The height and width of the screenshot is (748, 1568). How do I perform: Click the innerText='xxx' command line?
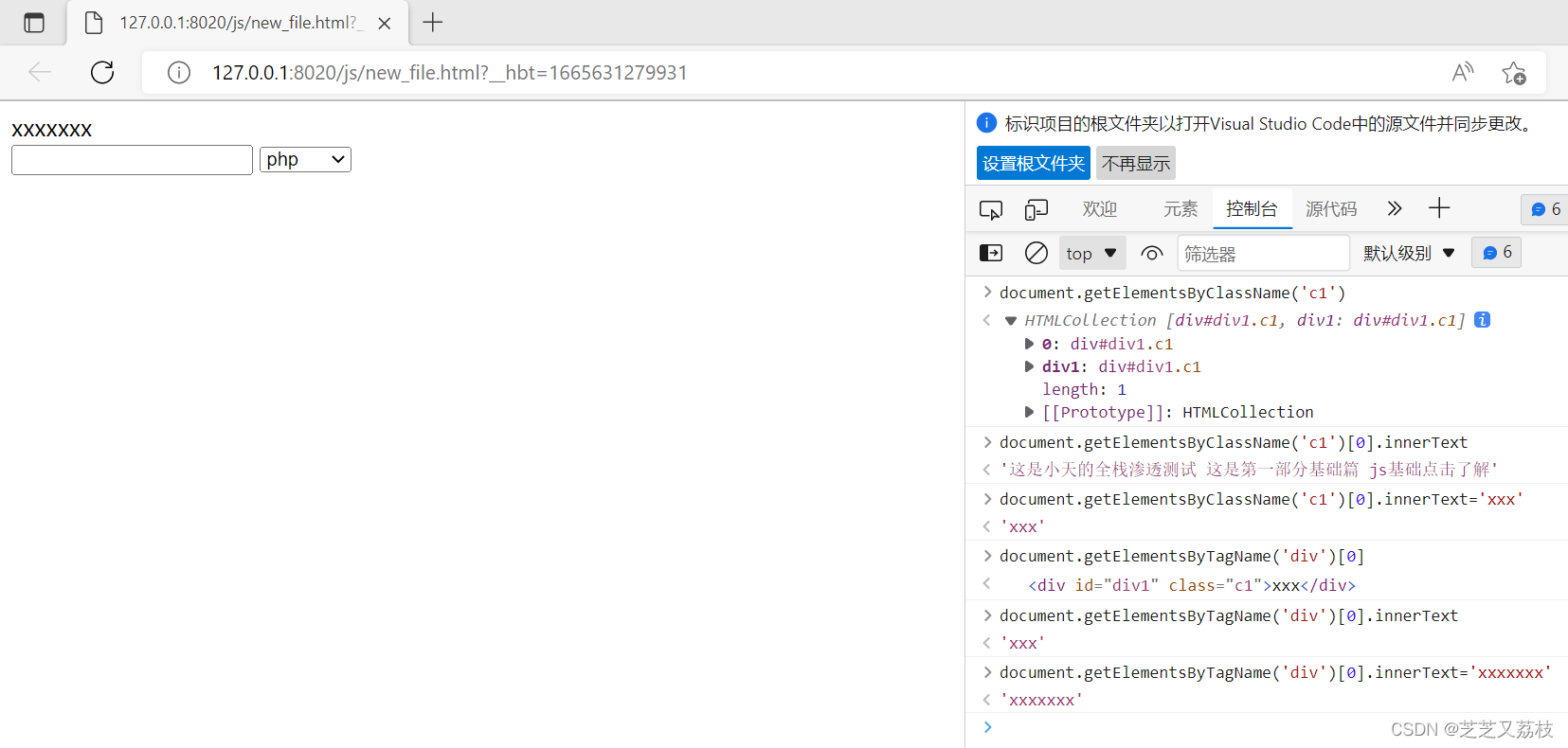(x=1261, y=499)
